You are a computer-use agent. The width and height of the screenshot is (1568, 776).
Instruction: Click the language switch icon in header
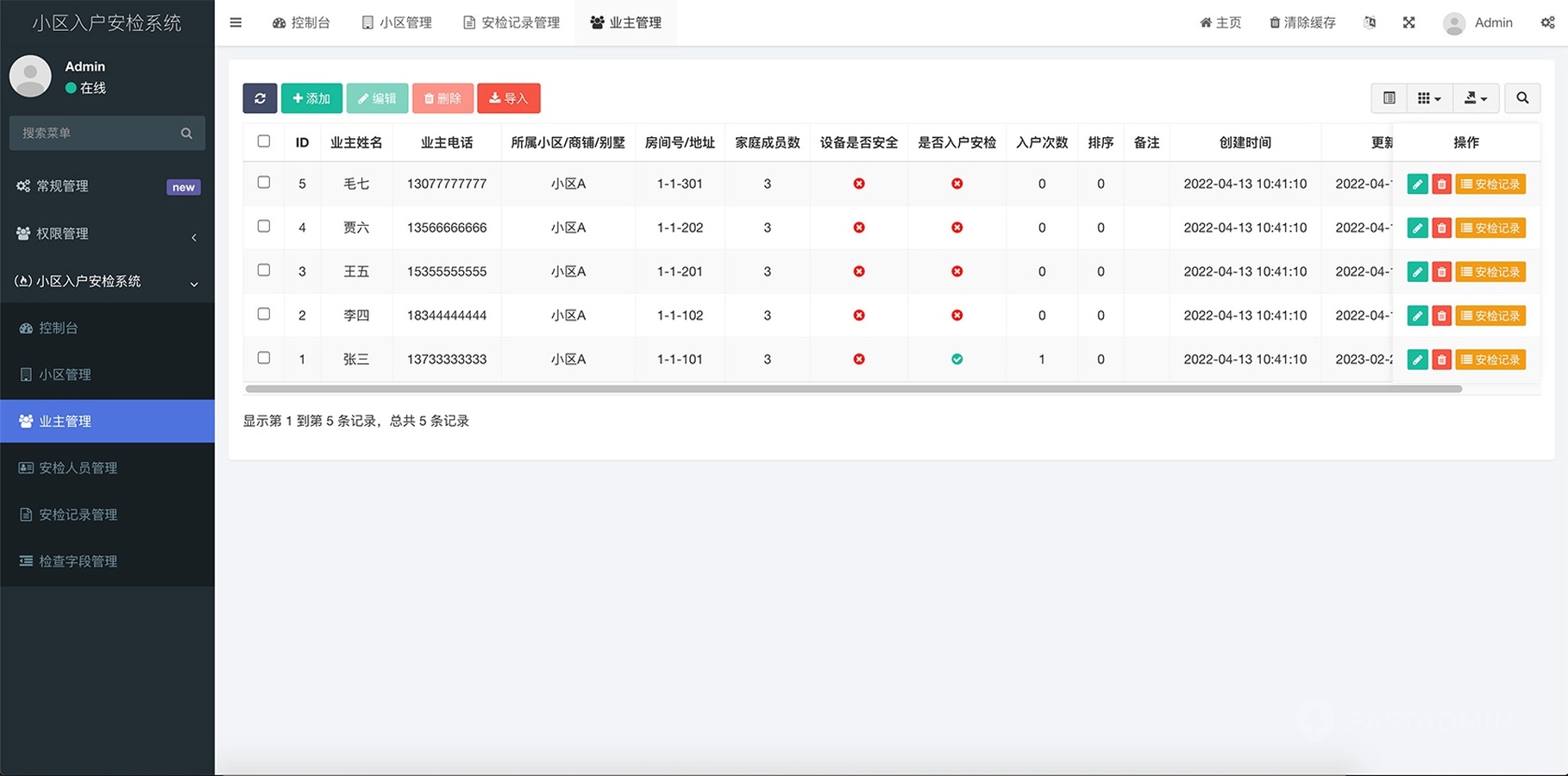pos(1370,22)
